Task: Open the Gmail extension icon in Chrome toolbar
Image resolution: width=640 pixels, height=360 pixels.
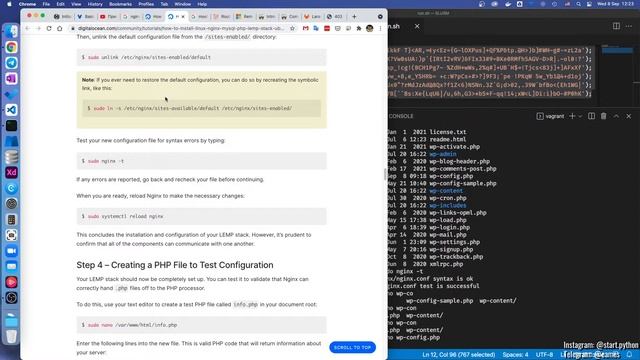Action: (x=305, y=28)
